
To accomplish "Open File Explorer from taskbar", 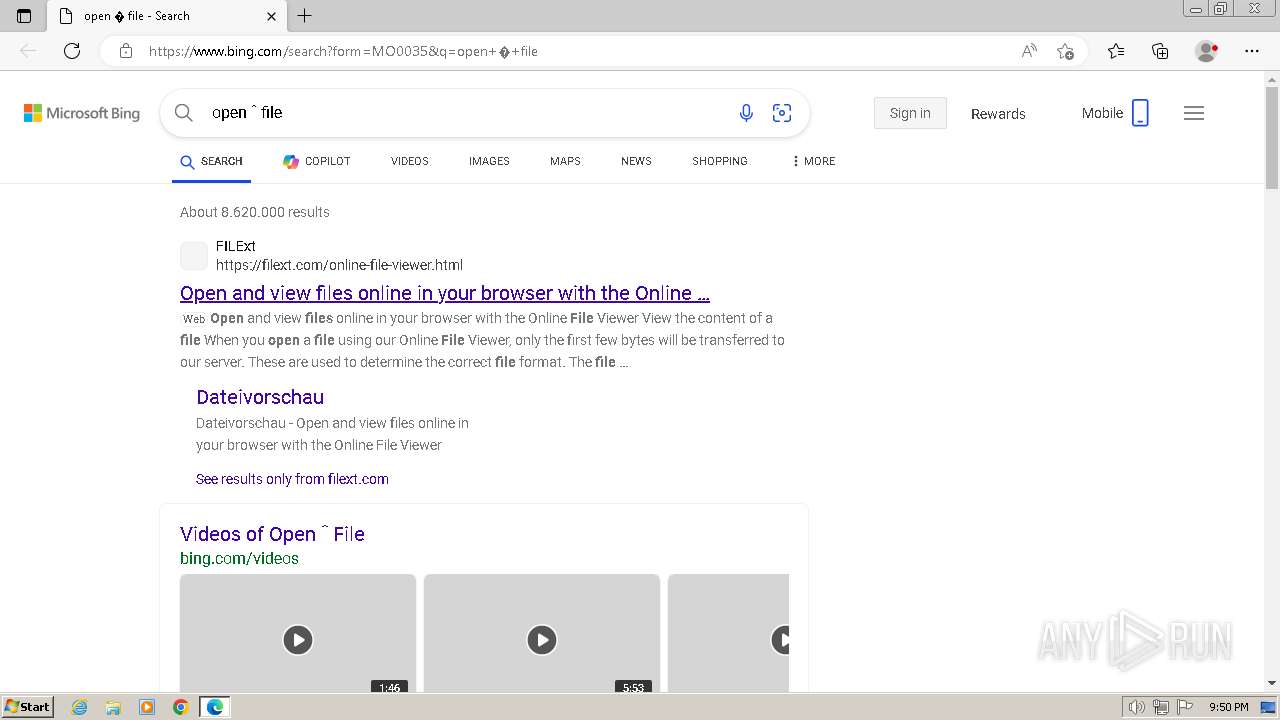I will click(x=113, y=707).
